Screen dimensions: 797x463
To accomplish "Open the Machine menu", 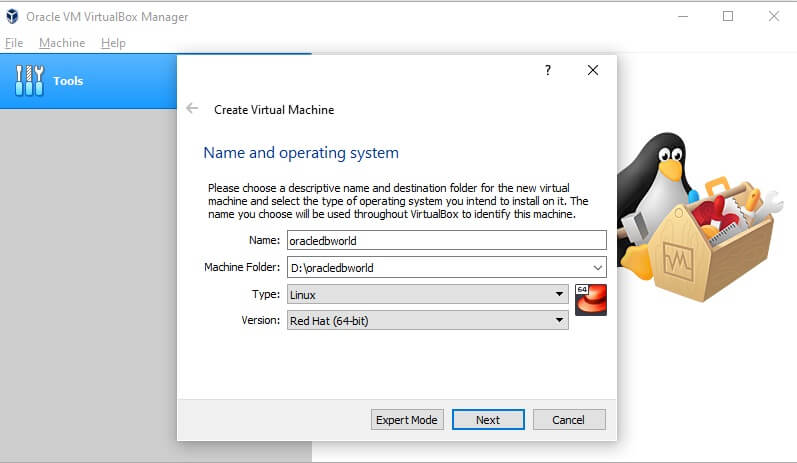I will (62, 43).
